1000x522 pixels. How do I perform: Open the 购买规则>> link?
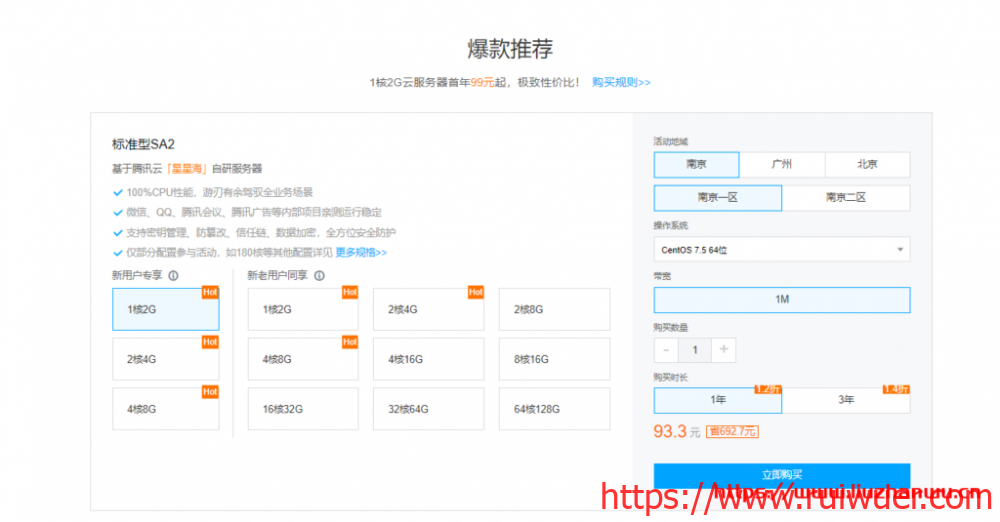coord(621,82)
